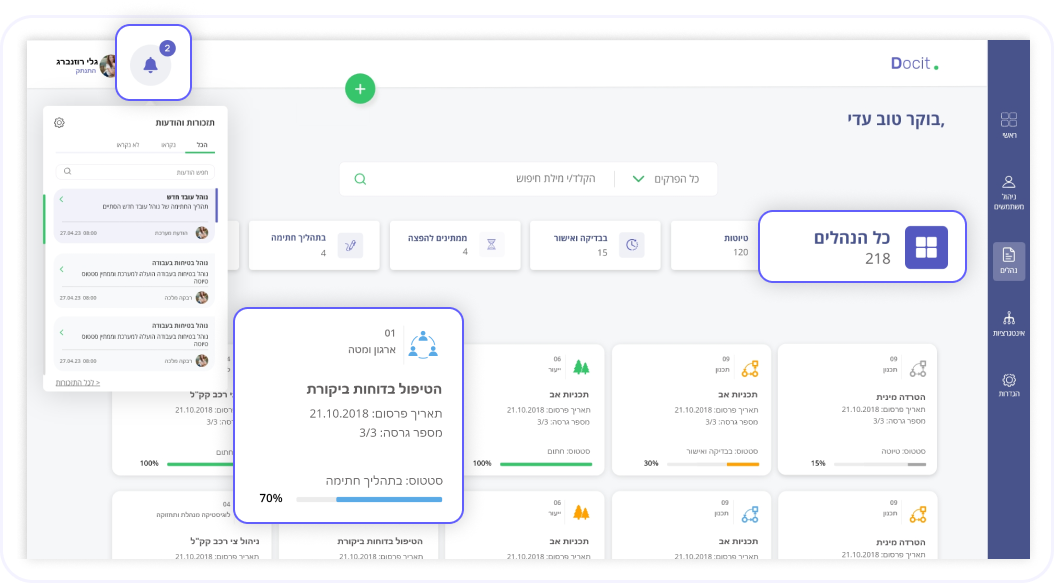Expand the נוהל עובד חדש notification
Viewport: 1054px width, 583px height.
(61, 200)
